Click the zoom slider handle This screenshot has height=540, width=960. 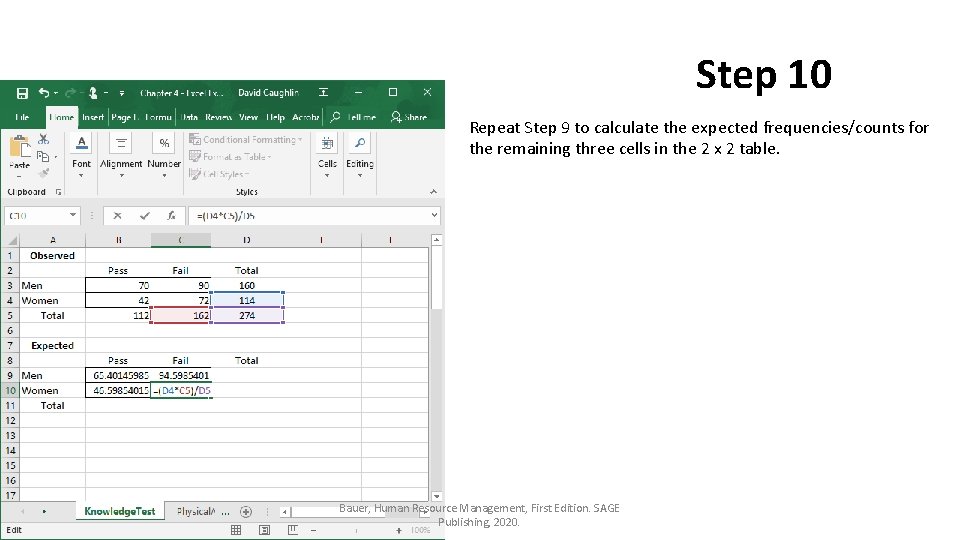(x=356, y=530)
